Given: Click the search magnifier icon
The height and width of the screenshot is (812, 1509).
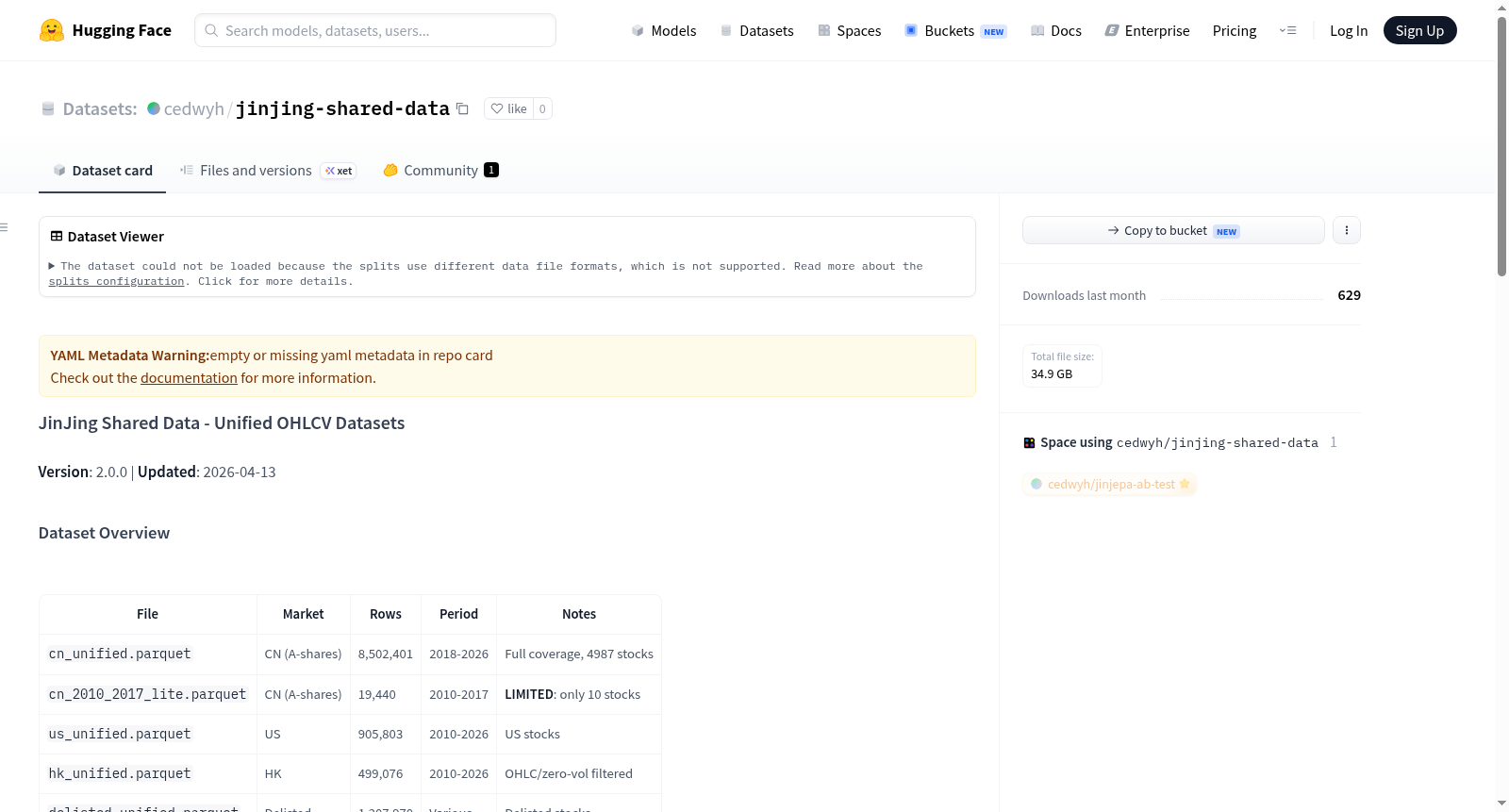Looking at the screenshot, I should (x=211, y=30).
